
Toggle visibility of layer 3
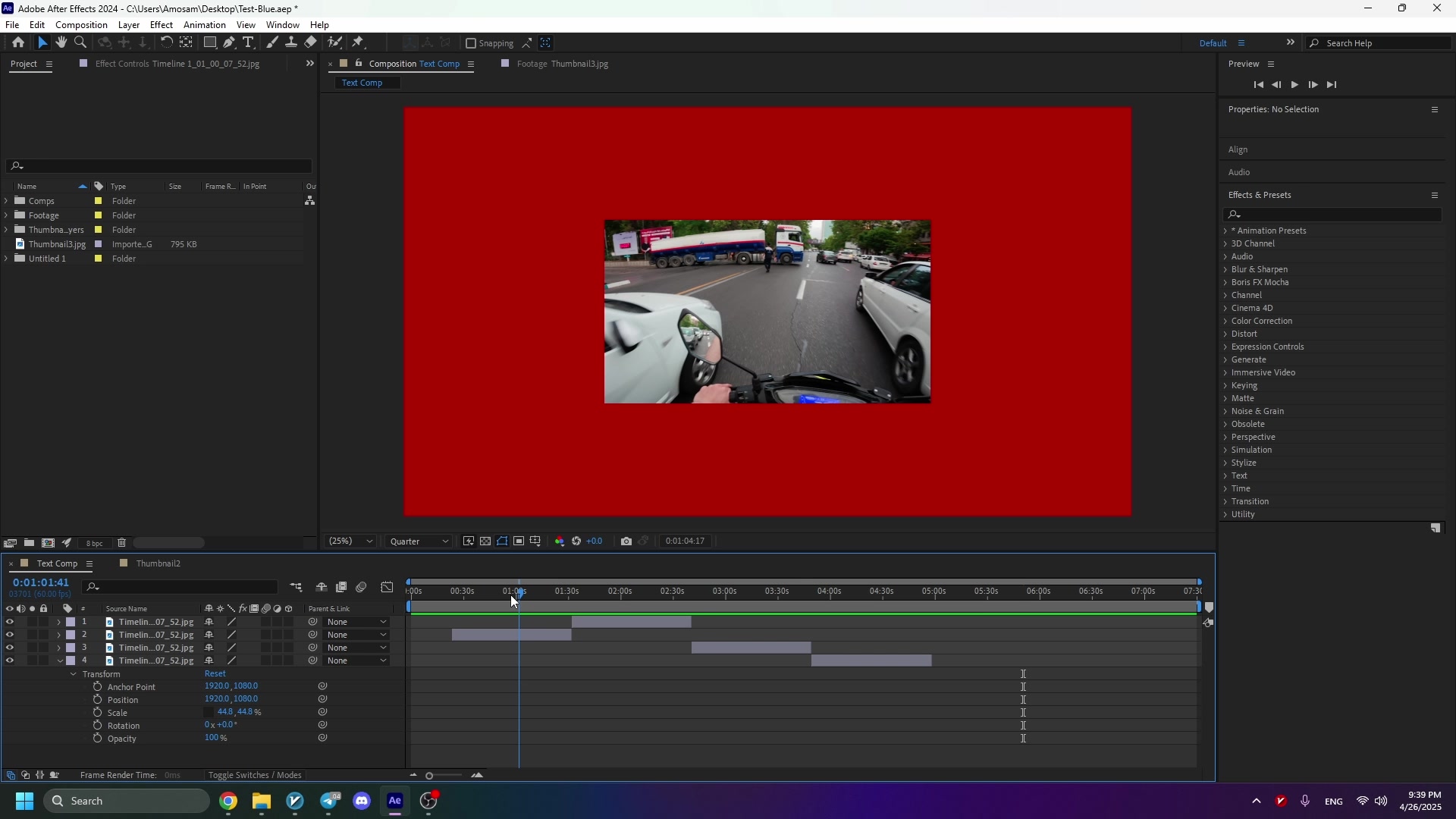pos(9,648)
